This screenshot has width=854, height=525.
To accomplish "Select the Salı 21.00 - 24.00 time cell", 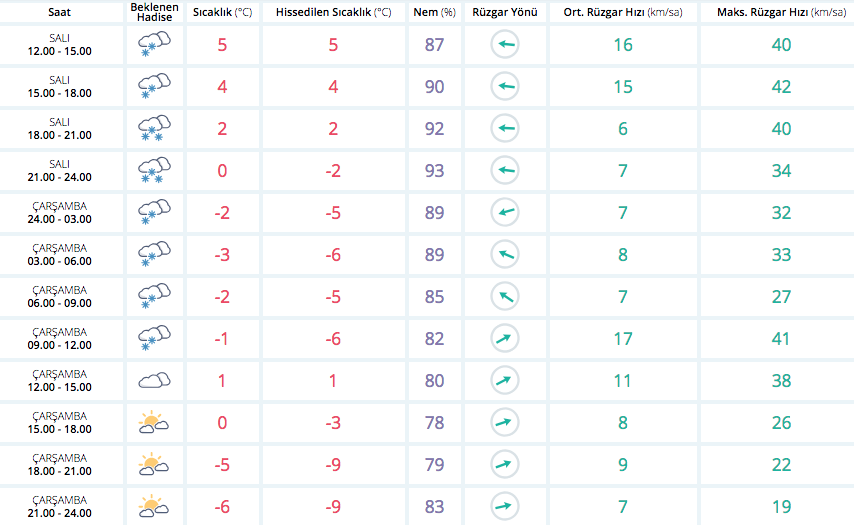I will point(59,170).
